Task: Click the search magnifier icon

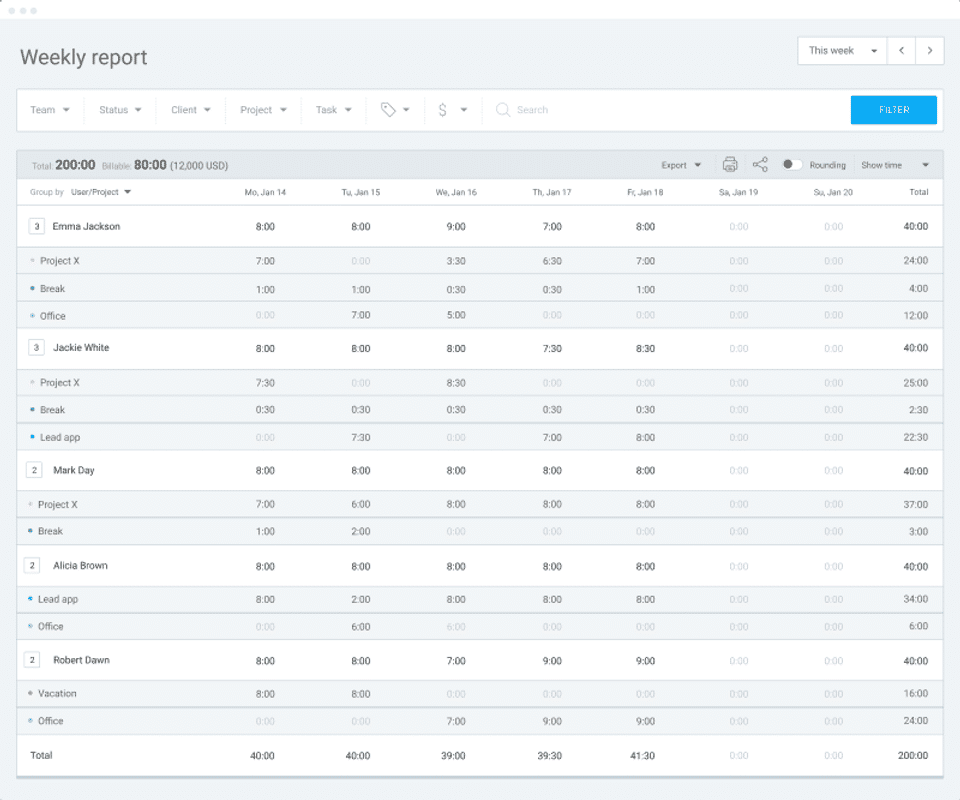Action: pyautogui.click(x=503, y=110)
